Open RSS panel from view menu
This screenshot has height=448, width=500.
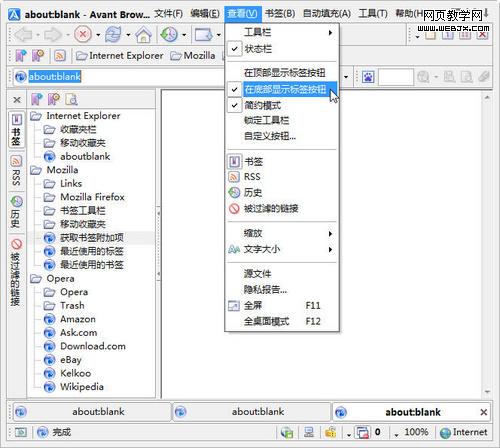pyautogui.click(x=282, y=177)
